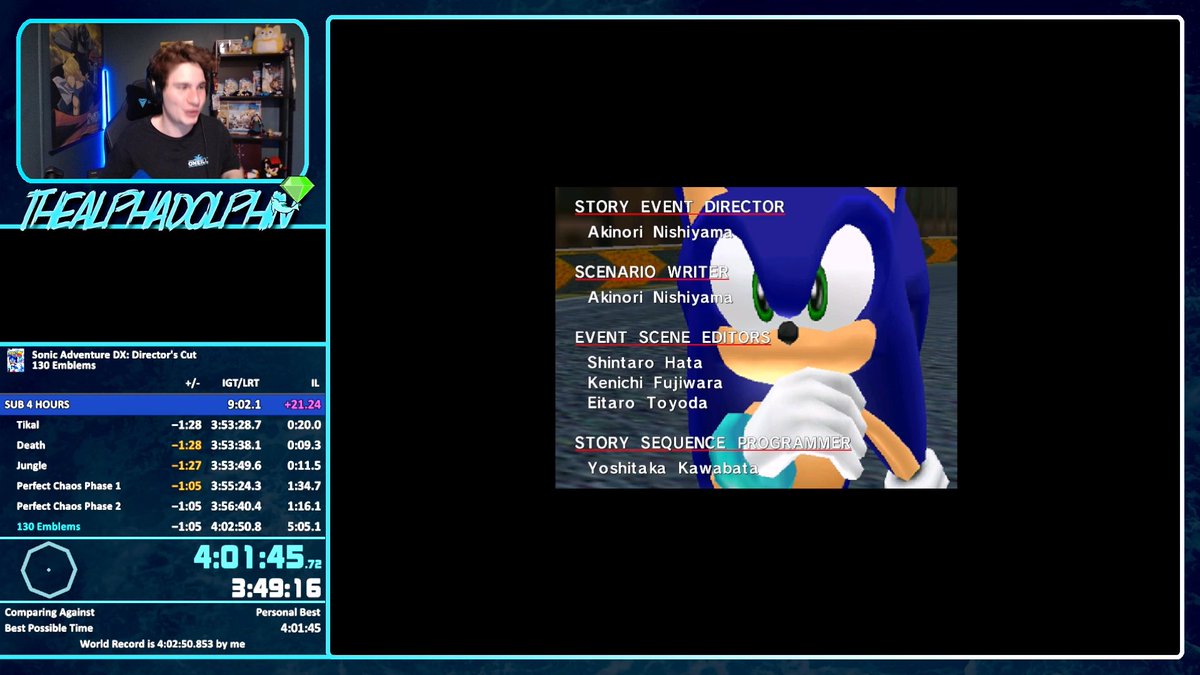This screenshot has width=1200, height=675.
Task: Select the 130 Emblems final split row name
Action: point(48,526)
